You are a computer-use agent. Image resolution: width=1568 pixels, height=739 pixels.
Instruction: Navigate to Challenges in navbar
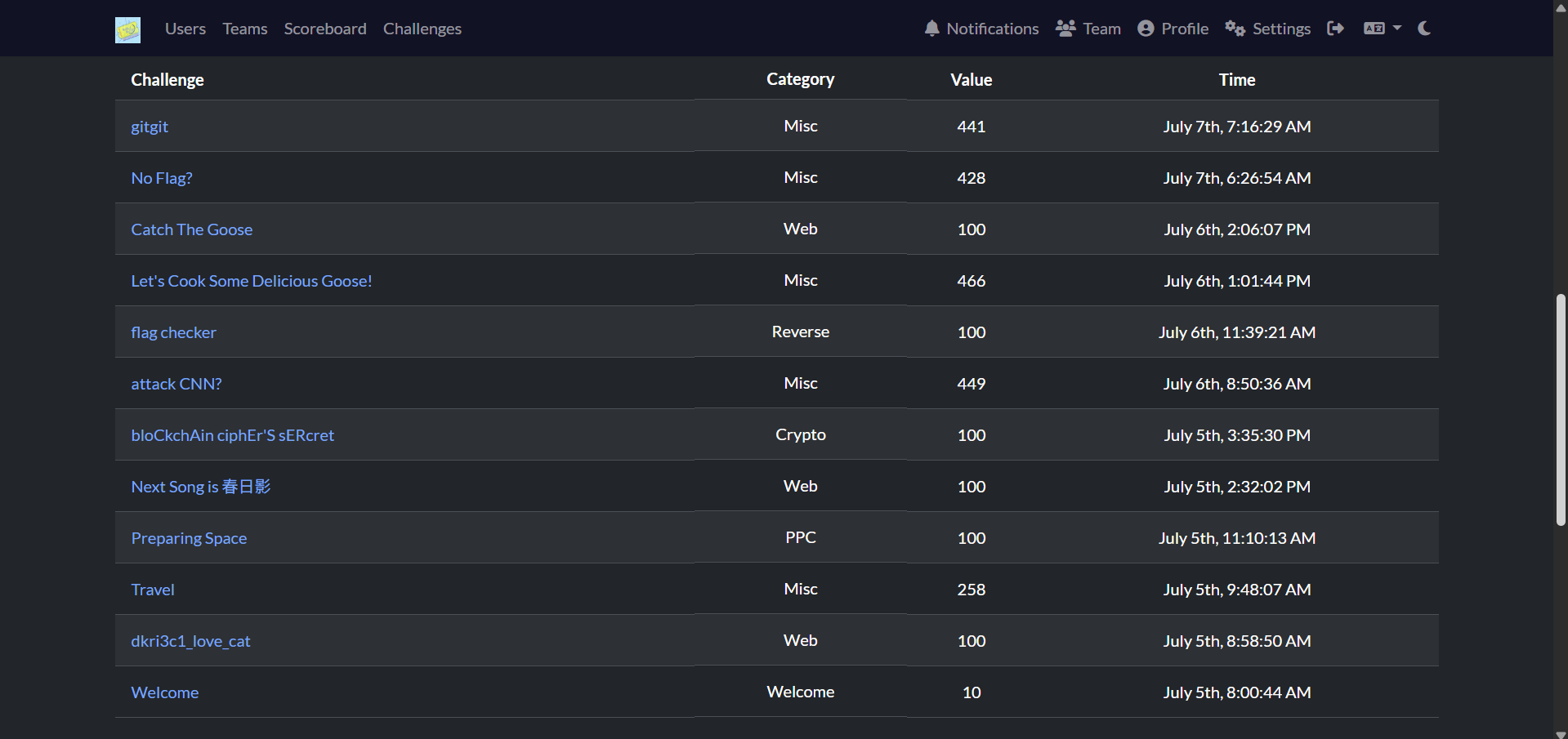[422, 29]
